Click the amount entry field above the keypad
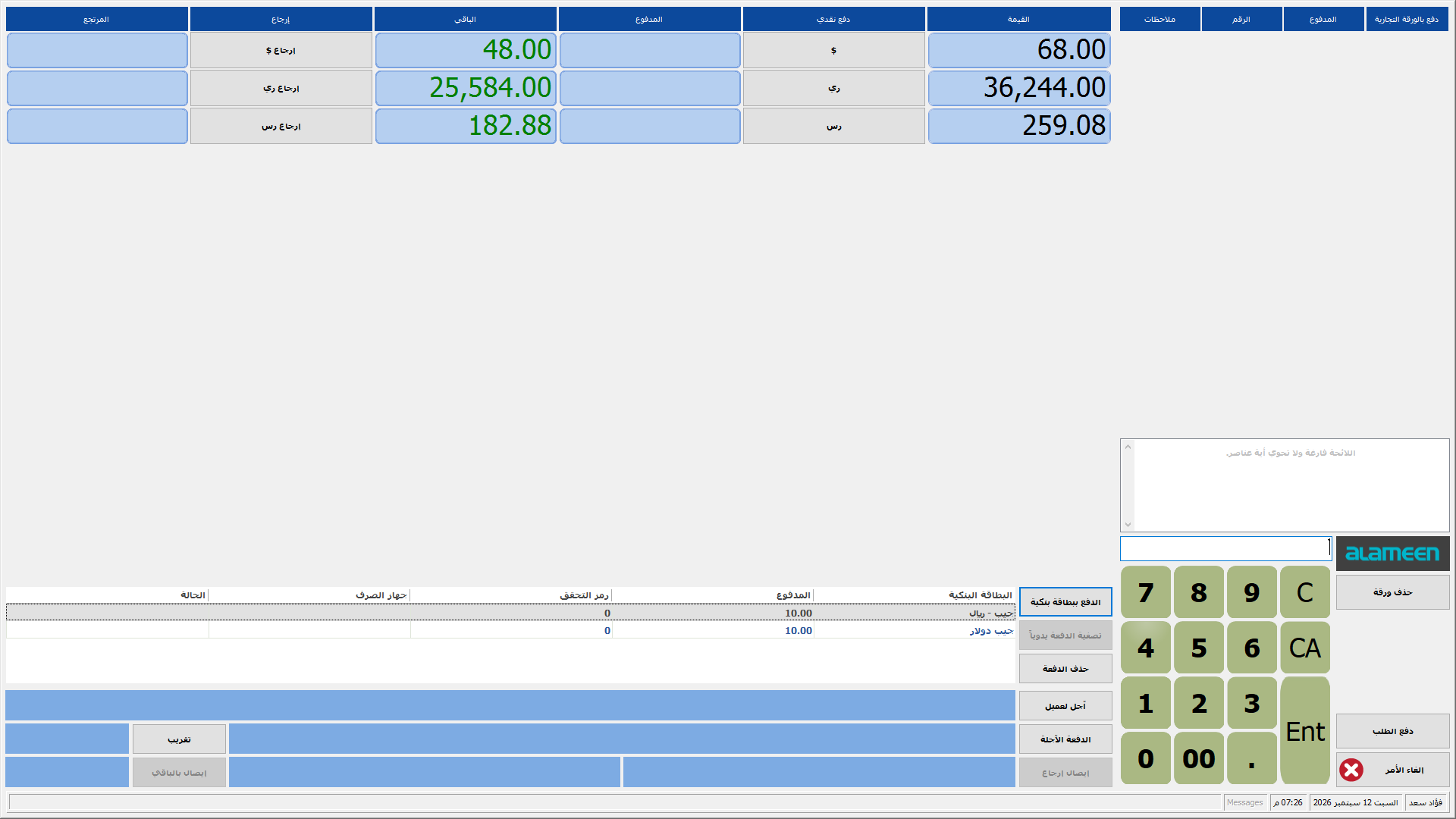This screenshot has width=1456, height=819. tap(1225, 548)
